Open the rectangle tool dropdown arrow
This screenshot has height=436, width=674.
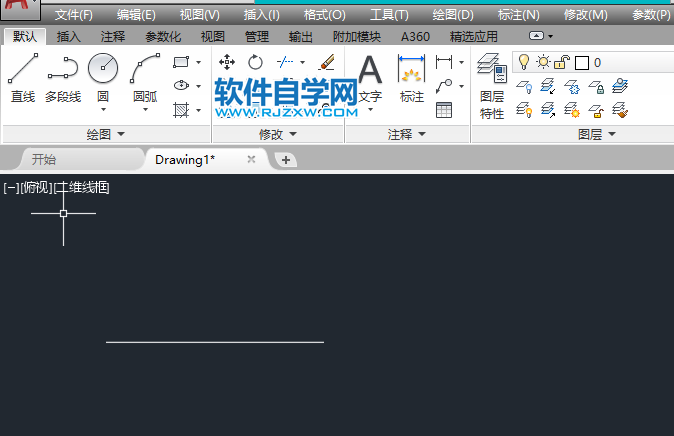[x=199, y=62]
